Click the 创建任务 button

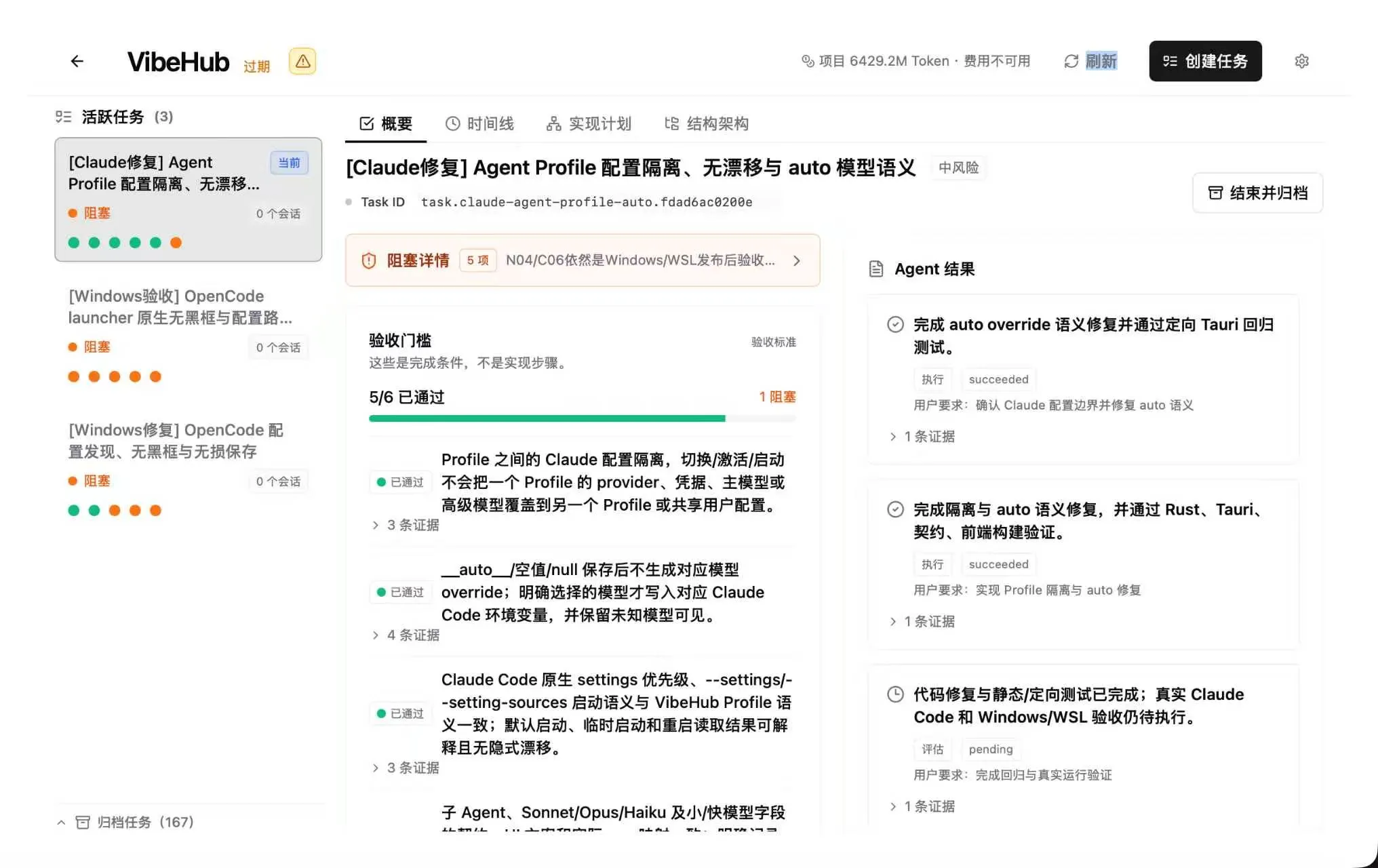pos(1205,61)
